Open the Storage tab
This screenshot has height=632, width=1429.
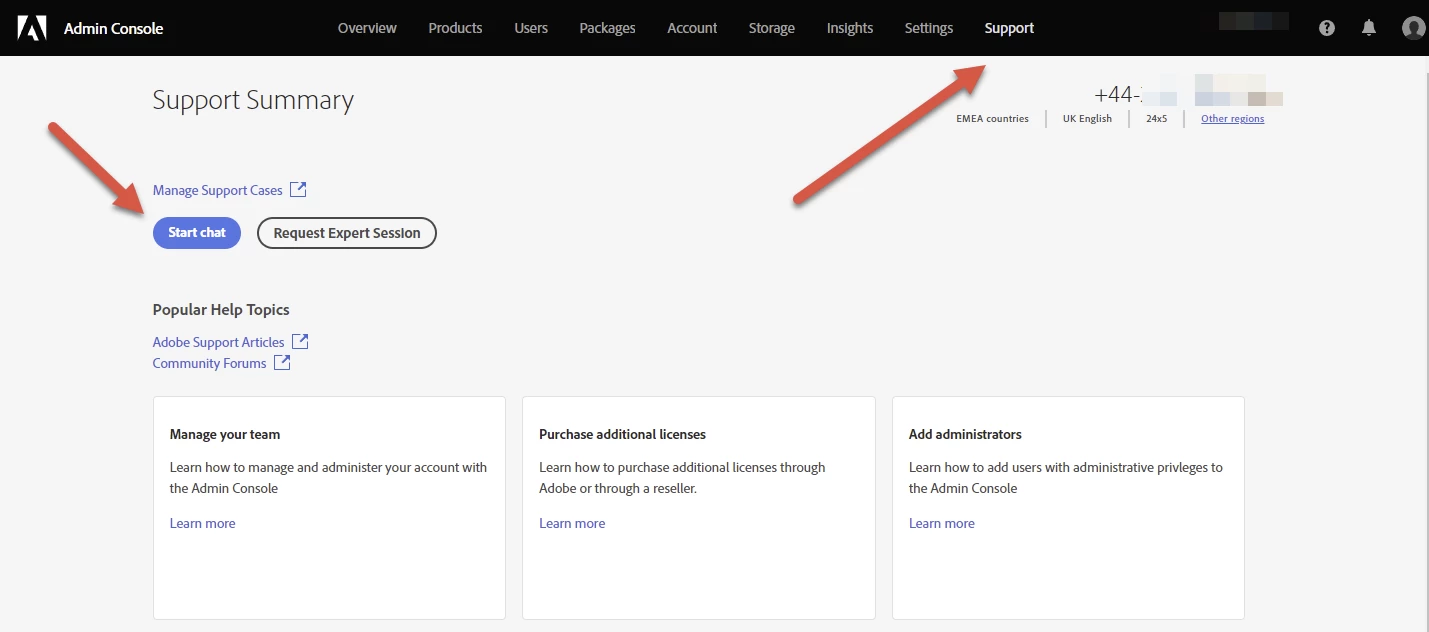(772, 28)
